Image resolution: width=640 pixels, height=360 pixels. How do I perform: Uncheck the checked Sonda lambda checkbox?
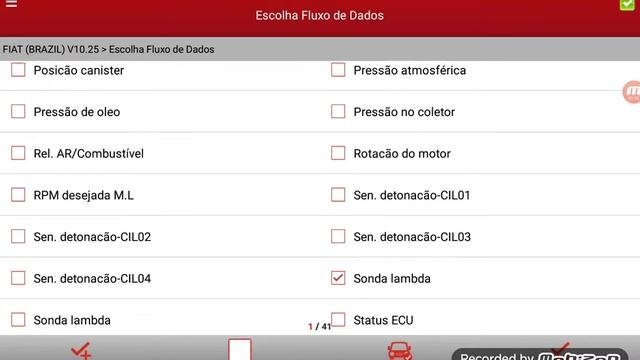(x=338, y=278)
